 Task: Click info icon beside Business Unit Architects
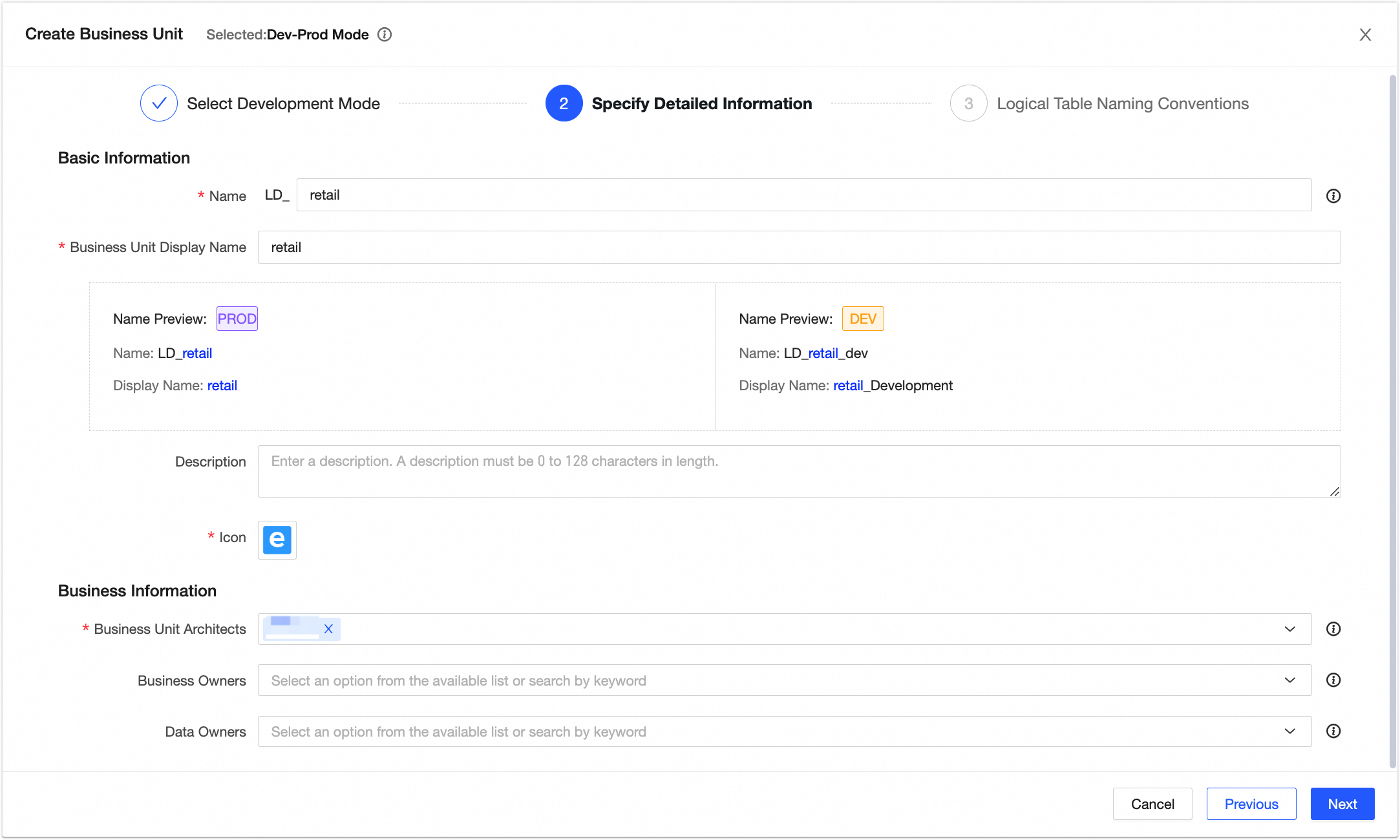pos(1333,629)
